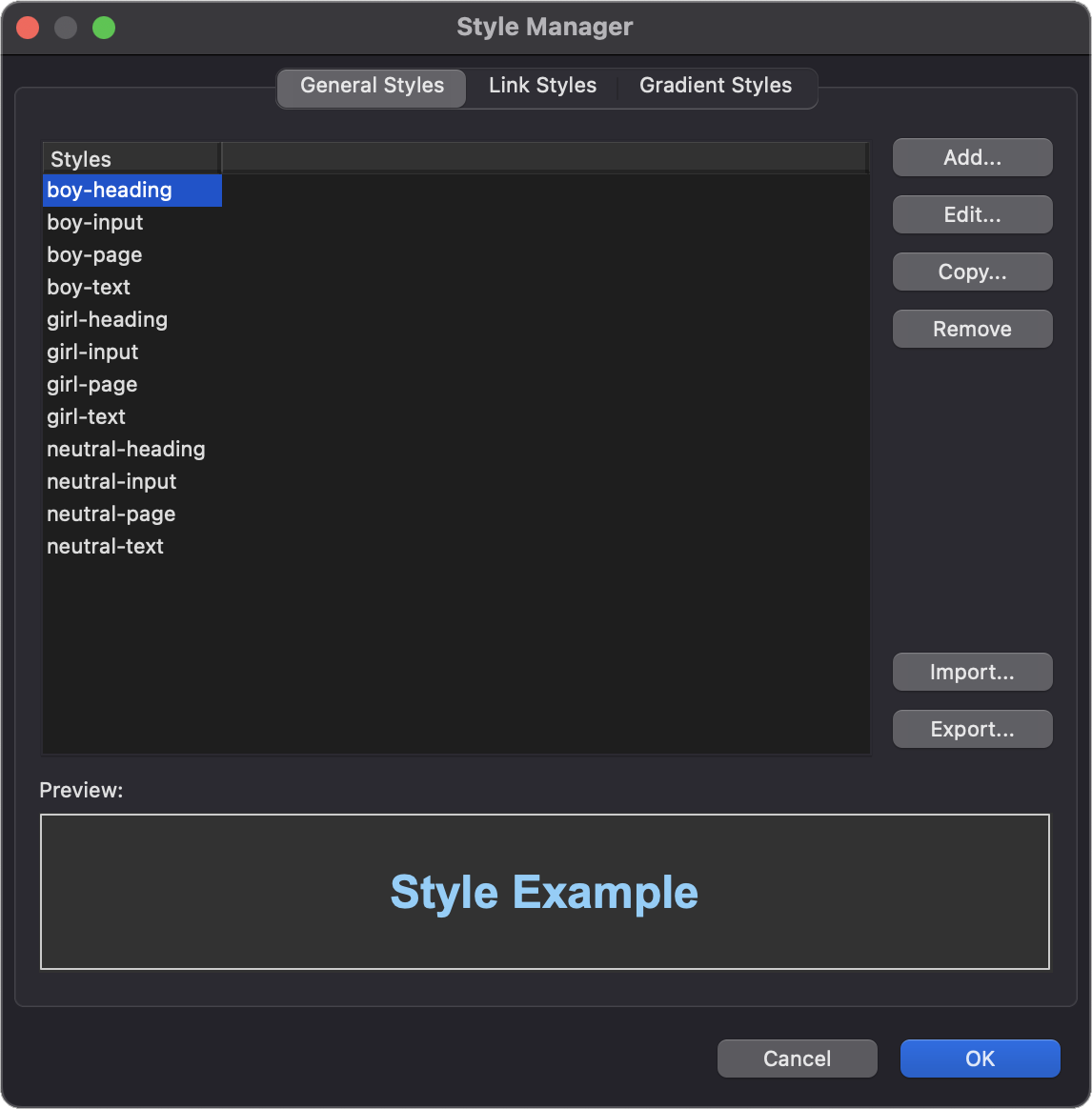Choose the neutral-page style
The height and width of the screenshot is (1109, 1092).
click(111, 514)
